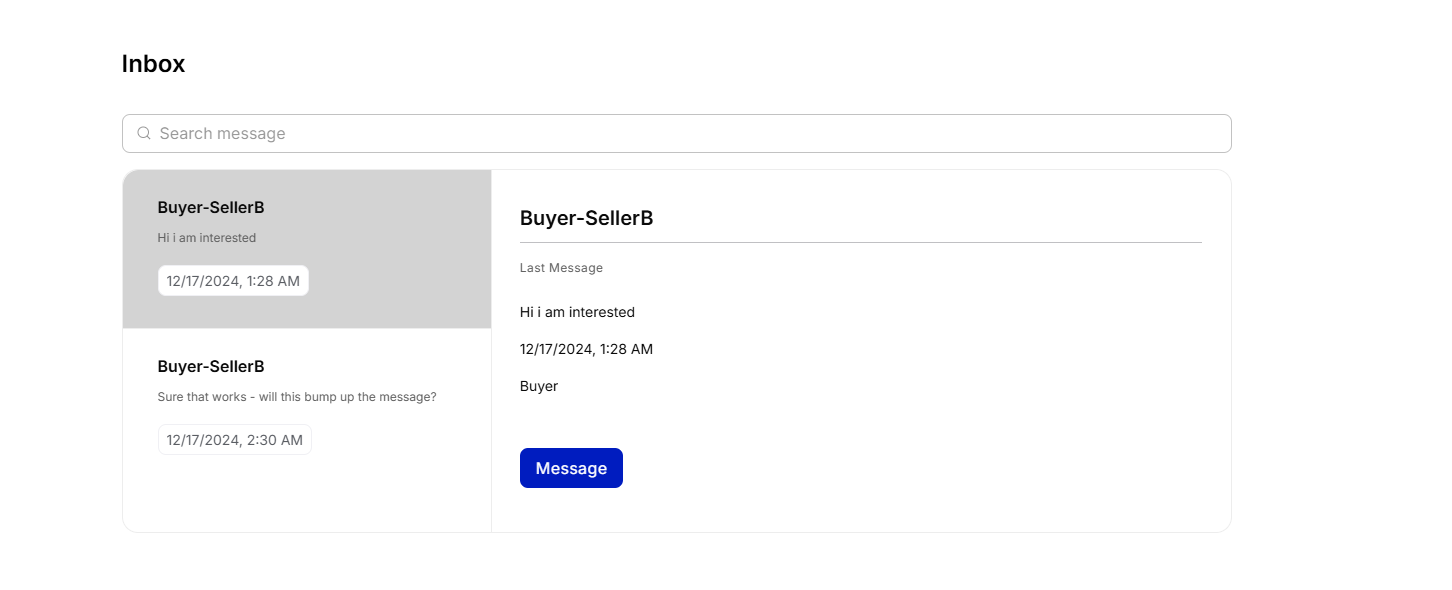Click the divider line under the Buyer-SellerB heading

(861, 242)
